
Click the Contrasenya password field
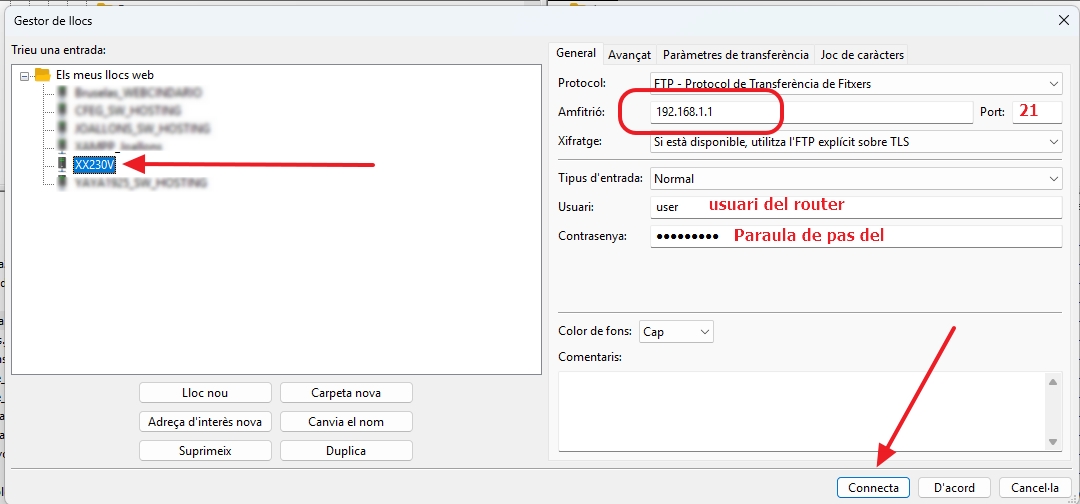click(x=855, y=236)
